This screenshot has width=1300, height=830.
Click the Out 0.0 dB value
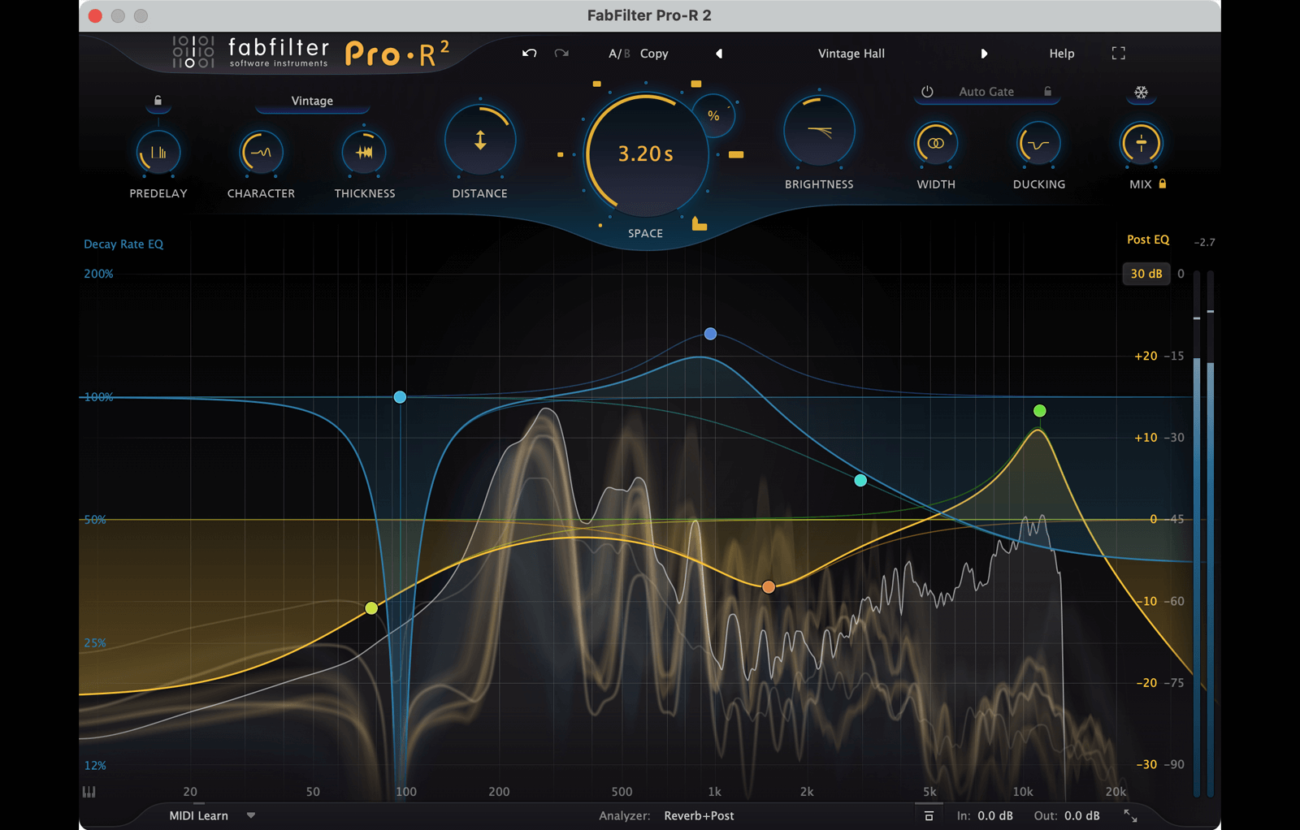(1081, 816)
